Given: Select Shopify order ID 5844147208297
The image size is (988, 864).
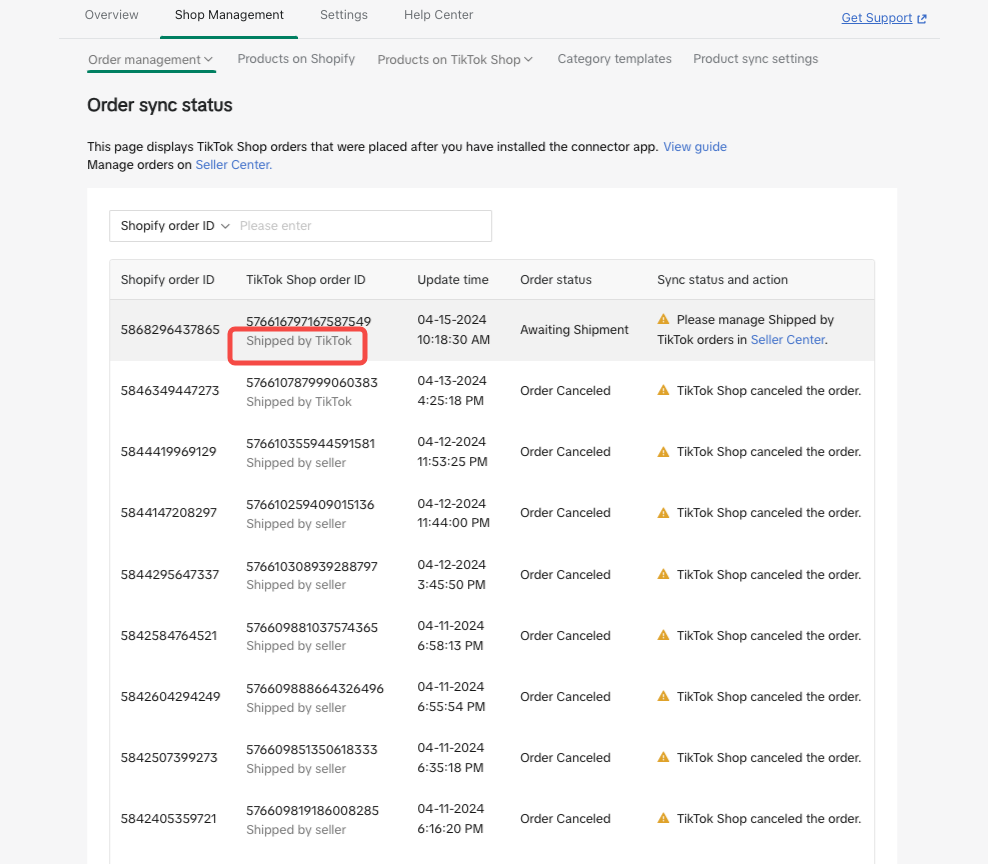Looking at the screenshot, I should pos(169,513).
